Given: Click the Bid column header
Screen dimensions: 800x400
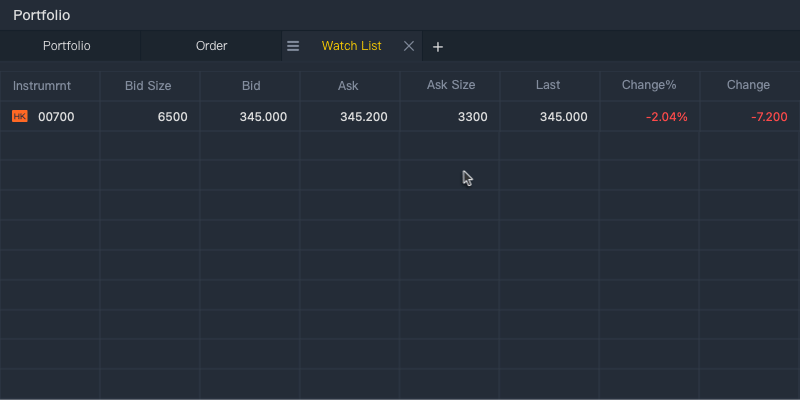Looking at the screenshot, I should (x=251, y=86).
